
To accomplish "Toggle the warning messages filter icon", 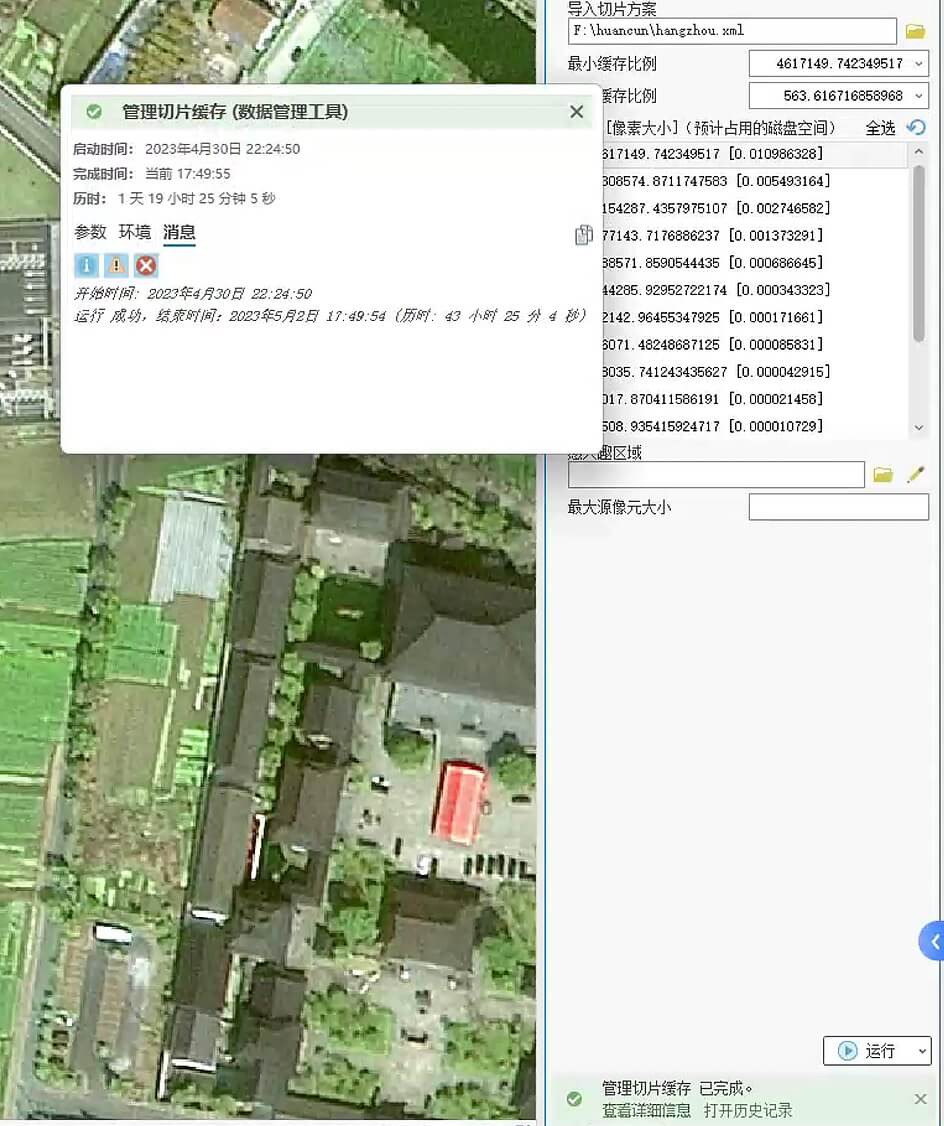I will coord(116,265).
